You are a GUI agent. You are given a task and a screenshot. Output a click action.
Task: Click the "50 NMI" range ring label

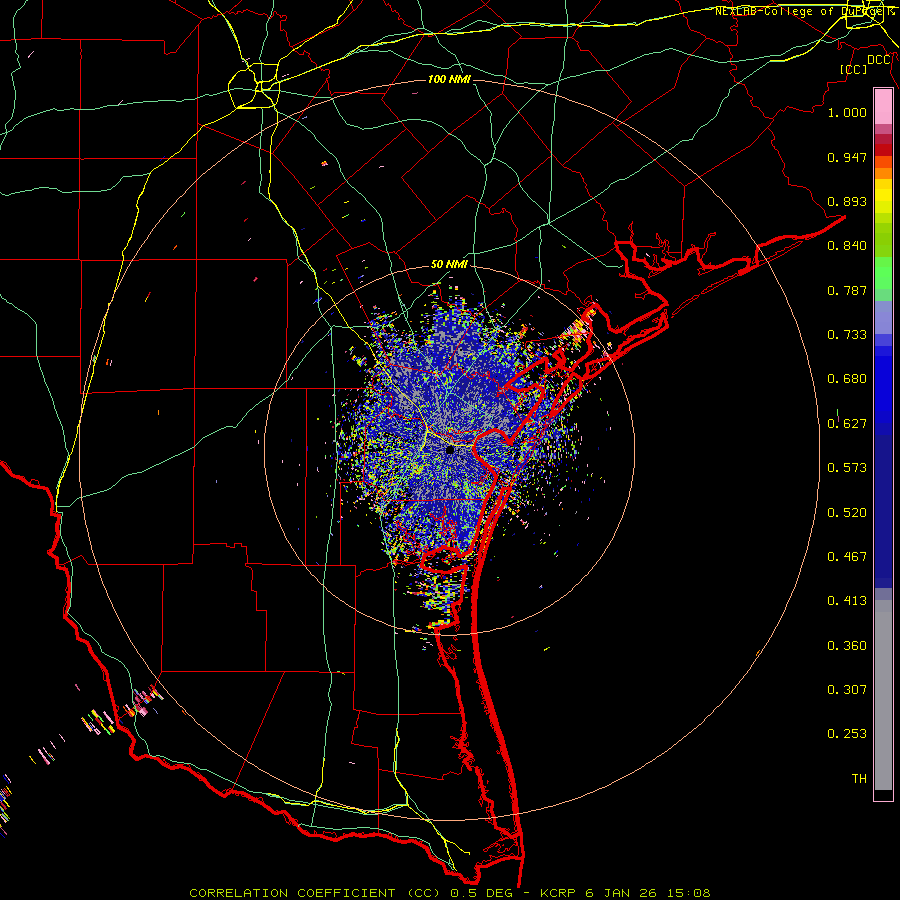coord(449,264)
